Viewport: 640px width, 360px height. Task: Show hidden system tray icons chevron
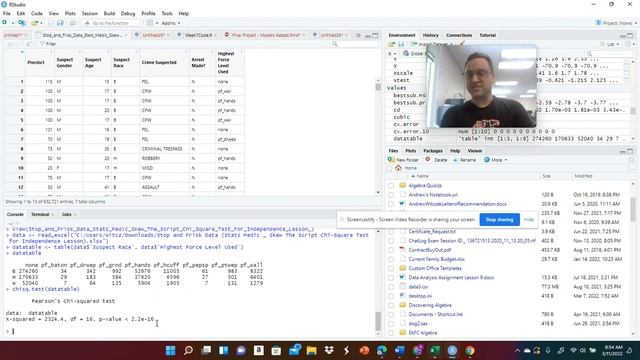coord(517,350)
